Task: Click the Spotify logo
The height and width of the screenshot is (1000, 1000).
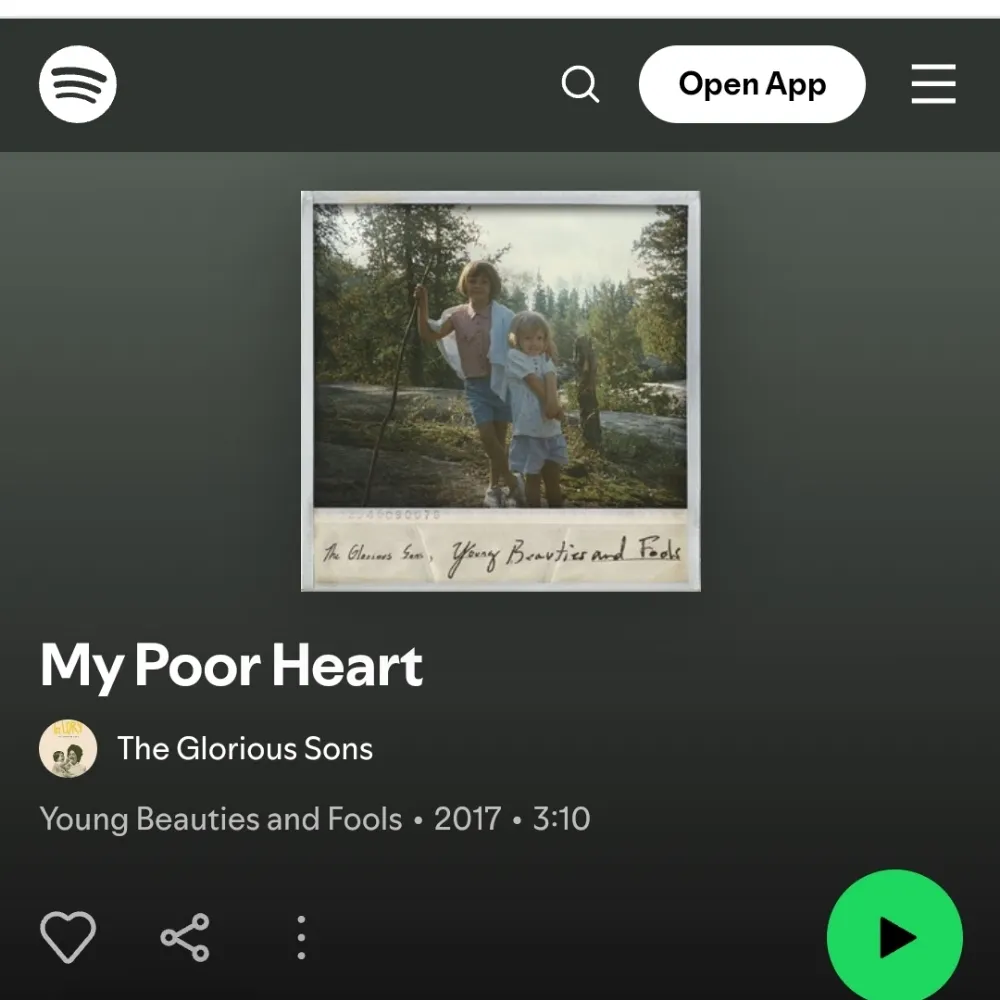Action: (x=78, y=84)
